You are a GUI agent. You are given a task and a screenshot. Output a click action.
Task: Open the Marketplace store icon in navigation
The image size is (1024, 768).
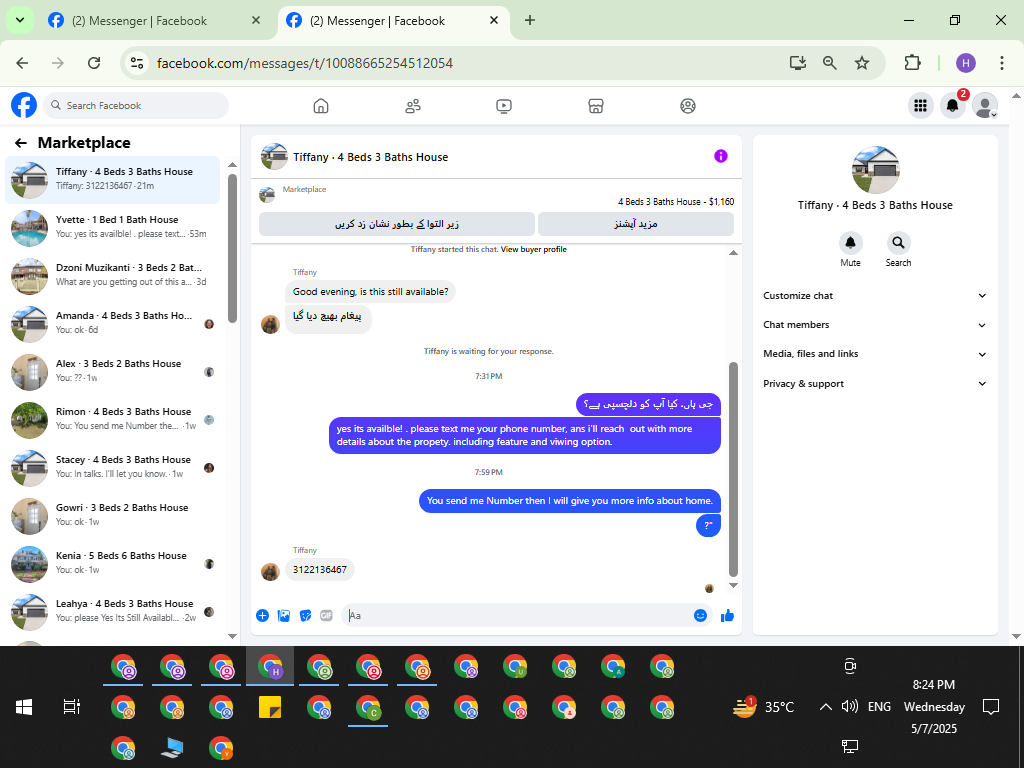(596, 106)
